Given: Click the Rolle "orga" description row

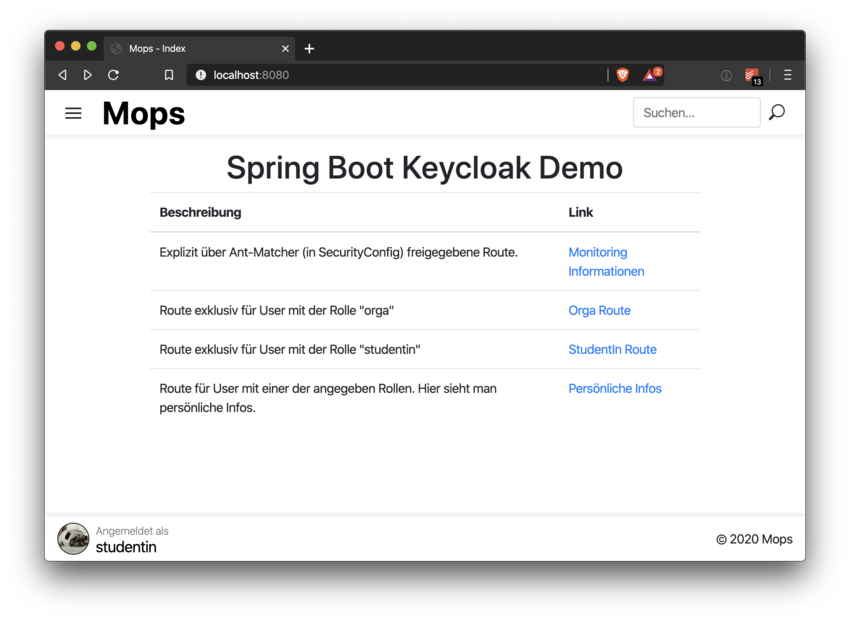Looking at the screenshot, I should click(276, 311).
